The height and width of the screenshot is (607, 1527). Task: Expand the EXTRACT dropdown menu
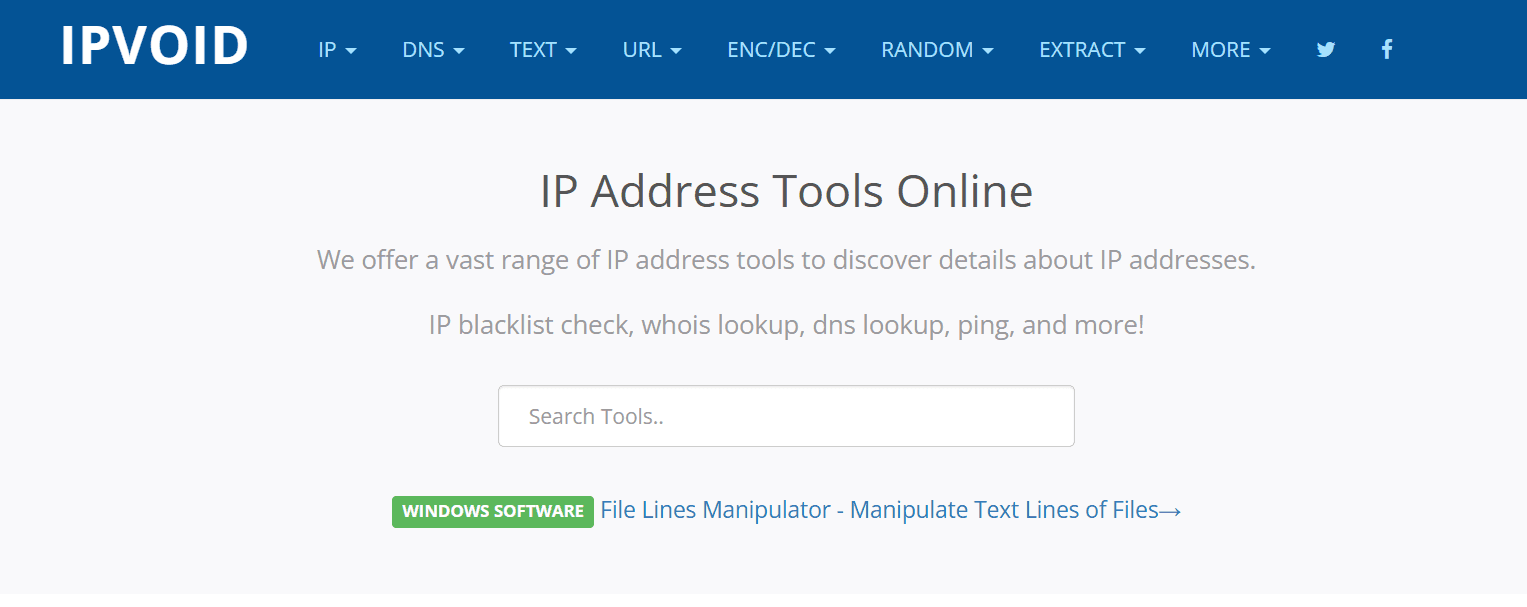click(x=1092, y=49)
